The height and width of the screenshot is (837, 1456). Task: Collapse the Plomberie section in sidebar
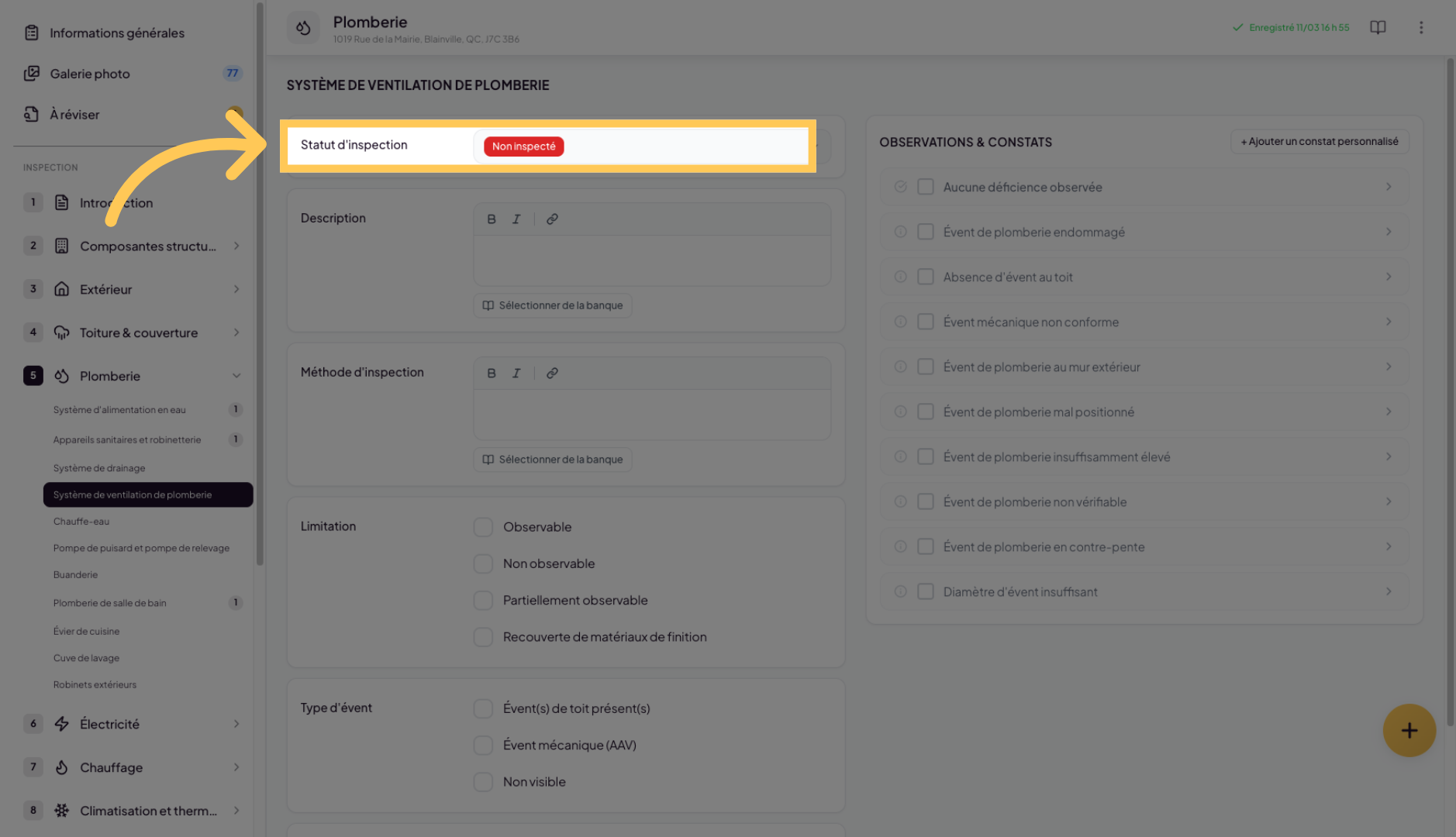(236, 376)
